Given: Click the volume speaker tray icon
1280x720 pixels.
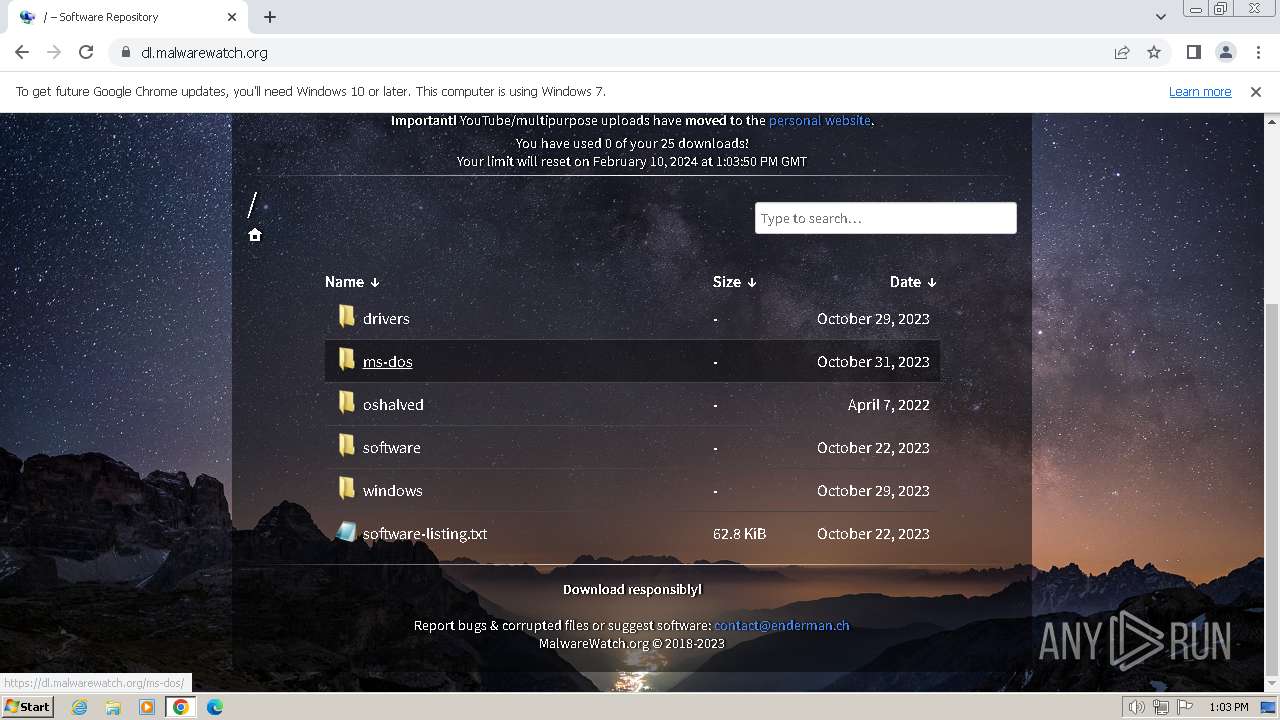Looking at the screenshot, I should [1137, 707].
